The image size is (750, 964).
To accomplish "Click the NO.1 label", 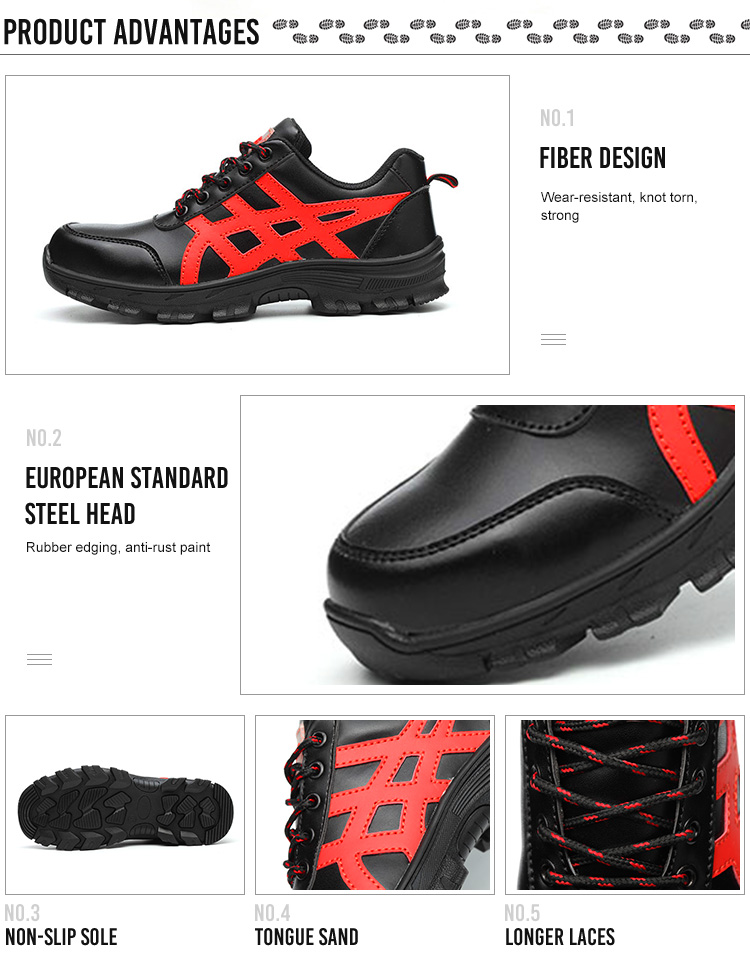I will (557, 118).
